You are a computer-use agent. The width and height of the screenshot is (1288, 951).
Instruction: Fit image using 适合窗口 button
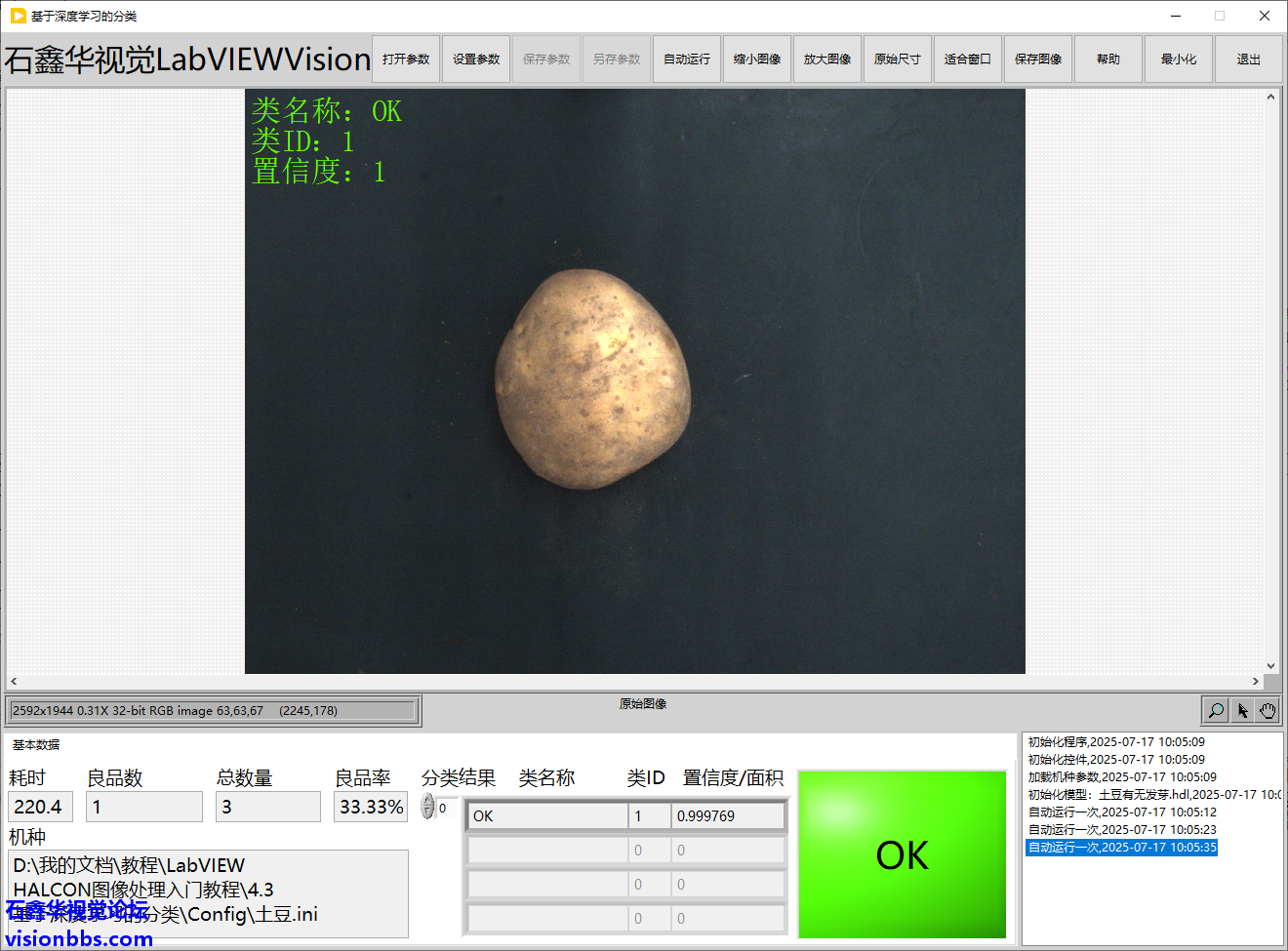tap(968, 59)
